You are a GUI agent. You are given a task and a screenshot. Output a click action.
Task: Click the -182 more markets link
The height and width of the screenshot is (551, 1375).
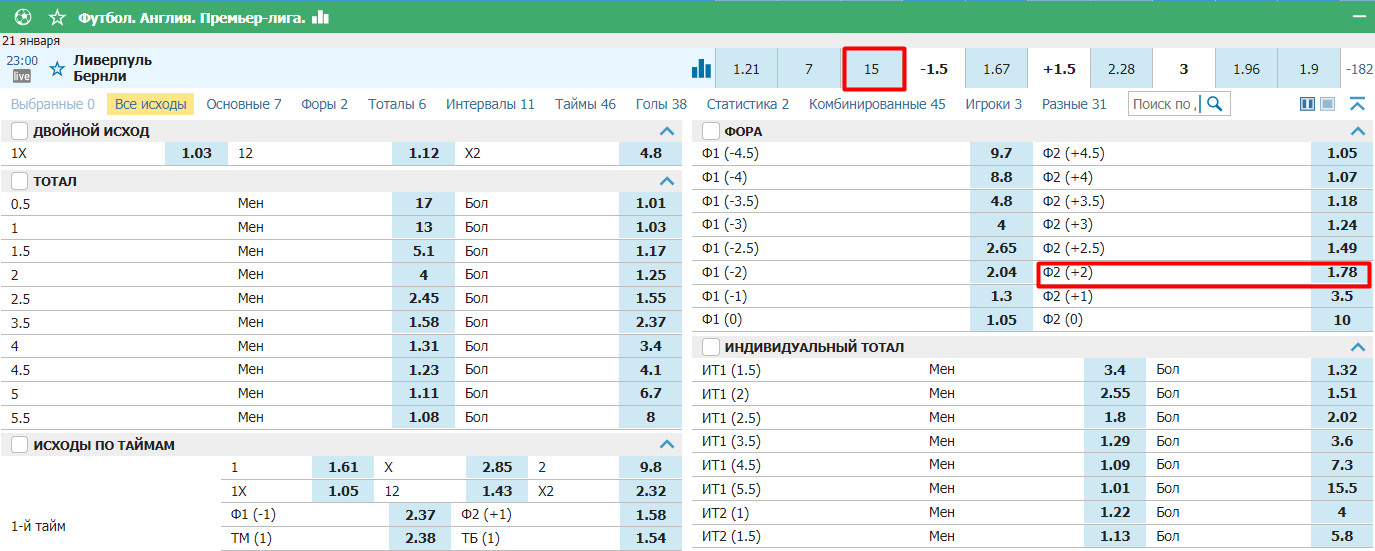point(1360,69)
